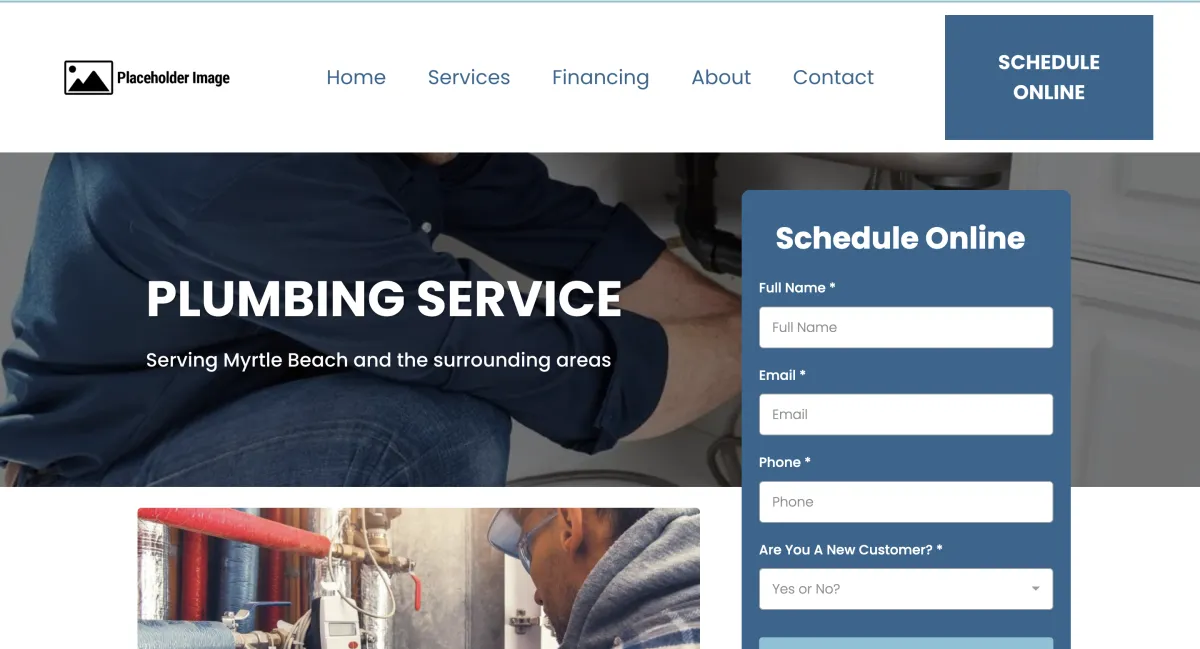Select the Phone input field
The width and height of the screenshot is (1200, 649).
coord(906,502)
